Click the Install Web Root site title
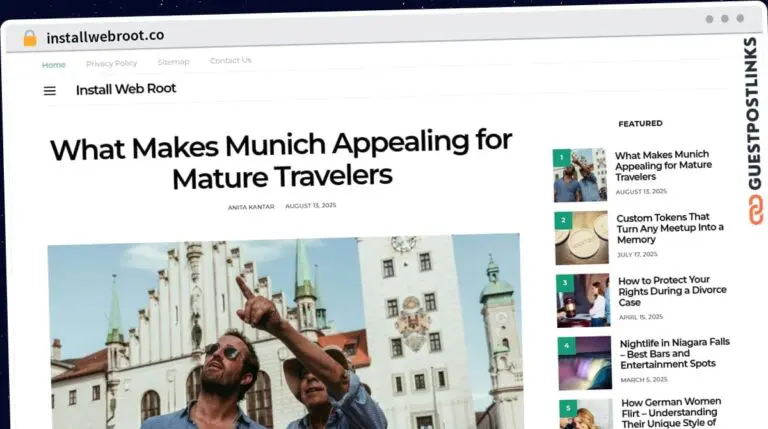Viewport: 768px width, 429px height. 126,89
